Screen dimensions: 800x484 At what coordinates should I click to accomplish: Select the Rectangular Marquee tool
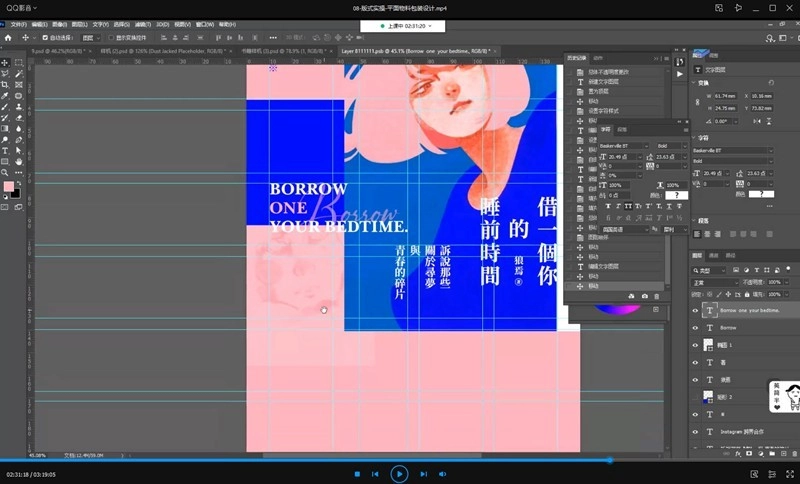click(18, 62)
